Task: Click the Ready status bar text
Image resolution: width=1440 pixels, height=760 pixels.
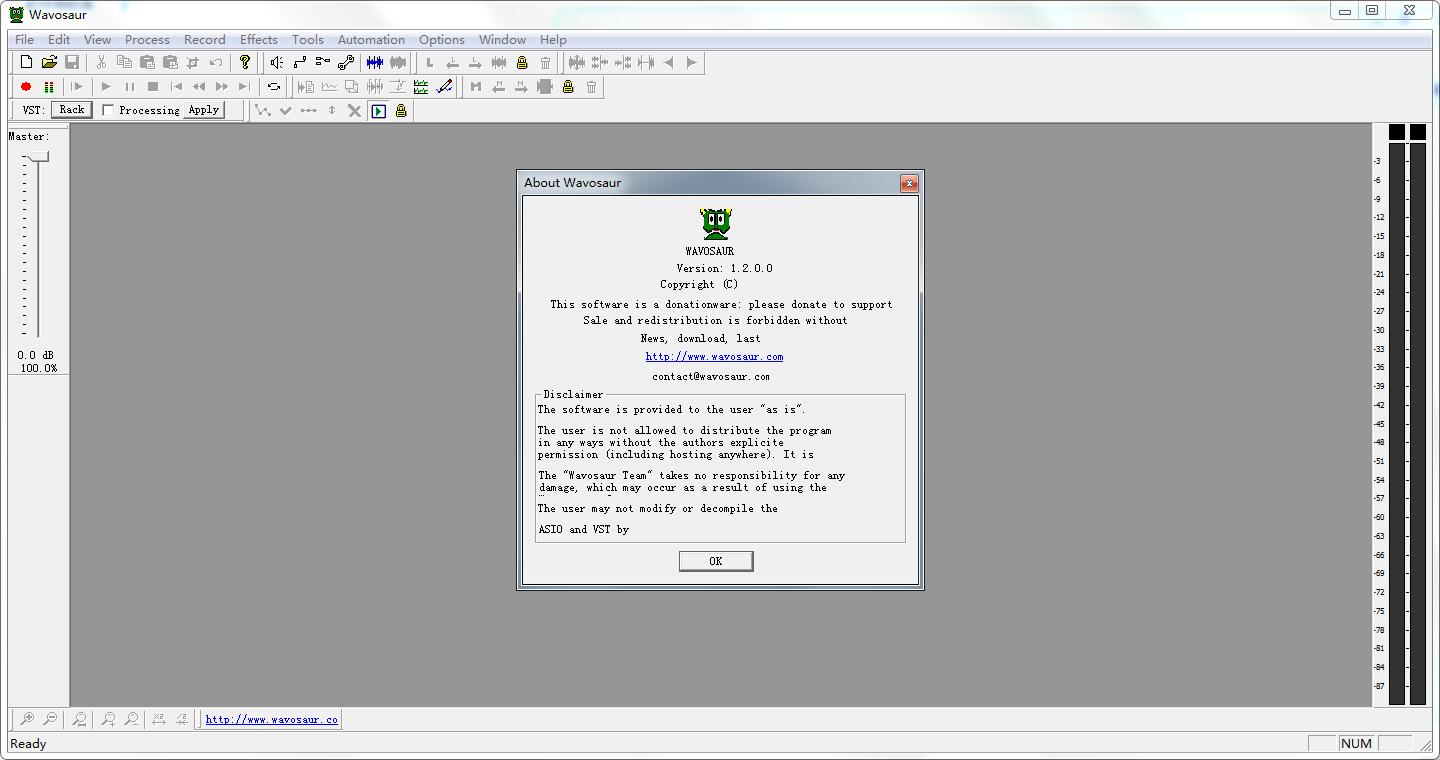Action: click(28, 743)
